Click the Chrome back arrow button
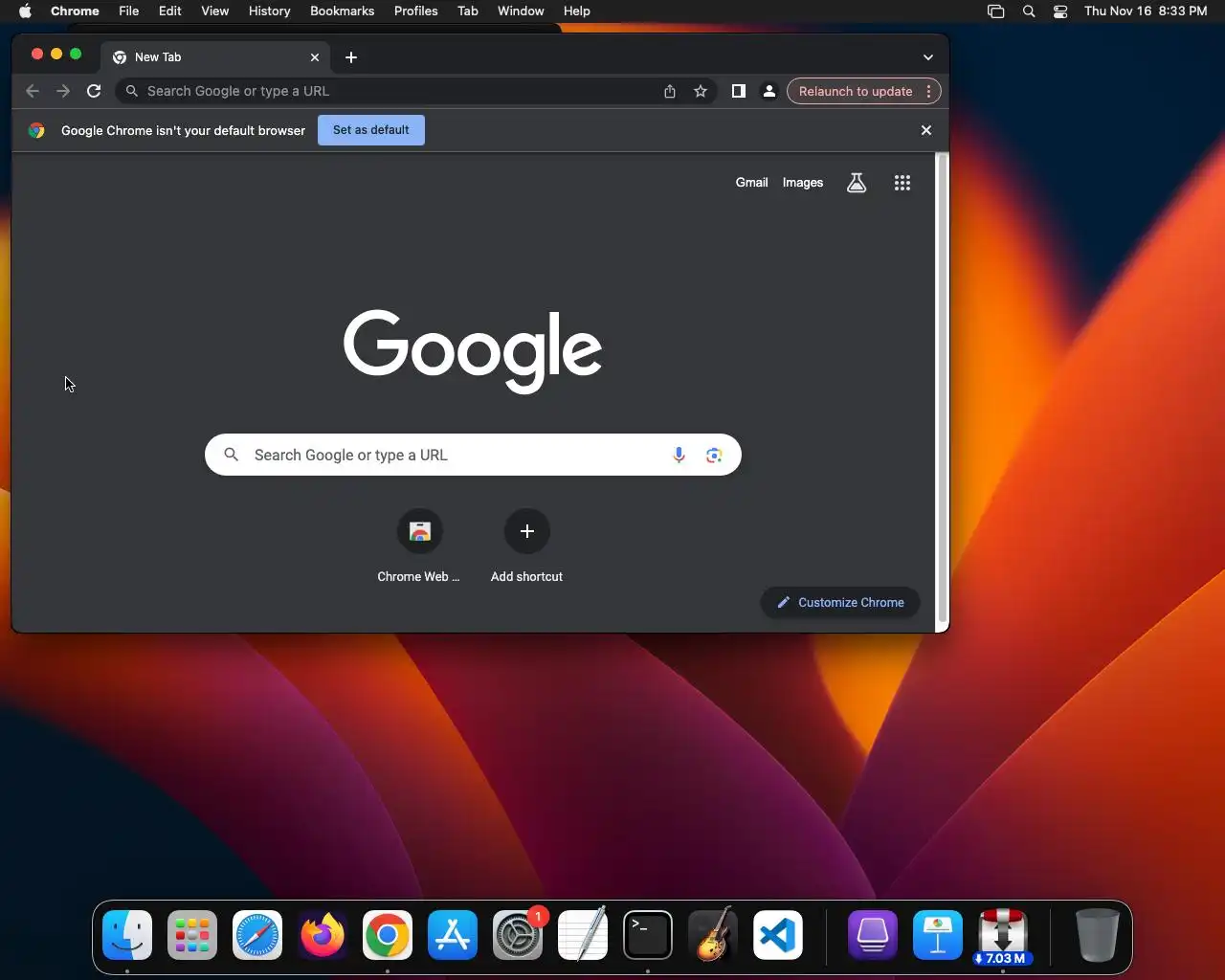The height and width of the screenshot is (980, 1225). point(33,91)
